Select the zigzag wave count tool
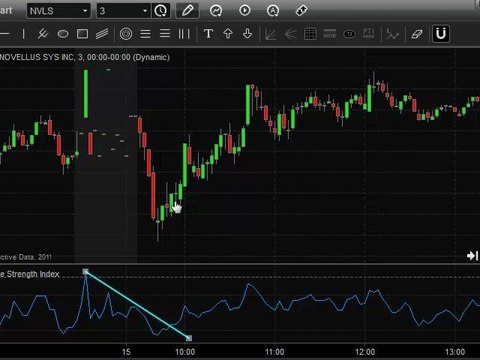The width and height of the screenshot is (480, 360). [392, 34]
